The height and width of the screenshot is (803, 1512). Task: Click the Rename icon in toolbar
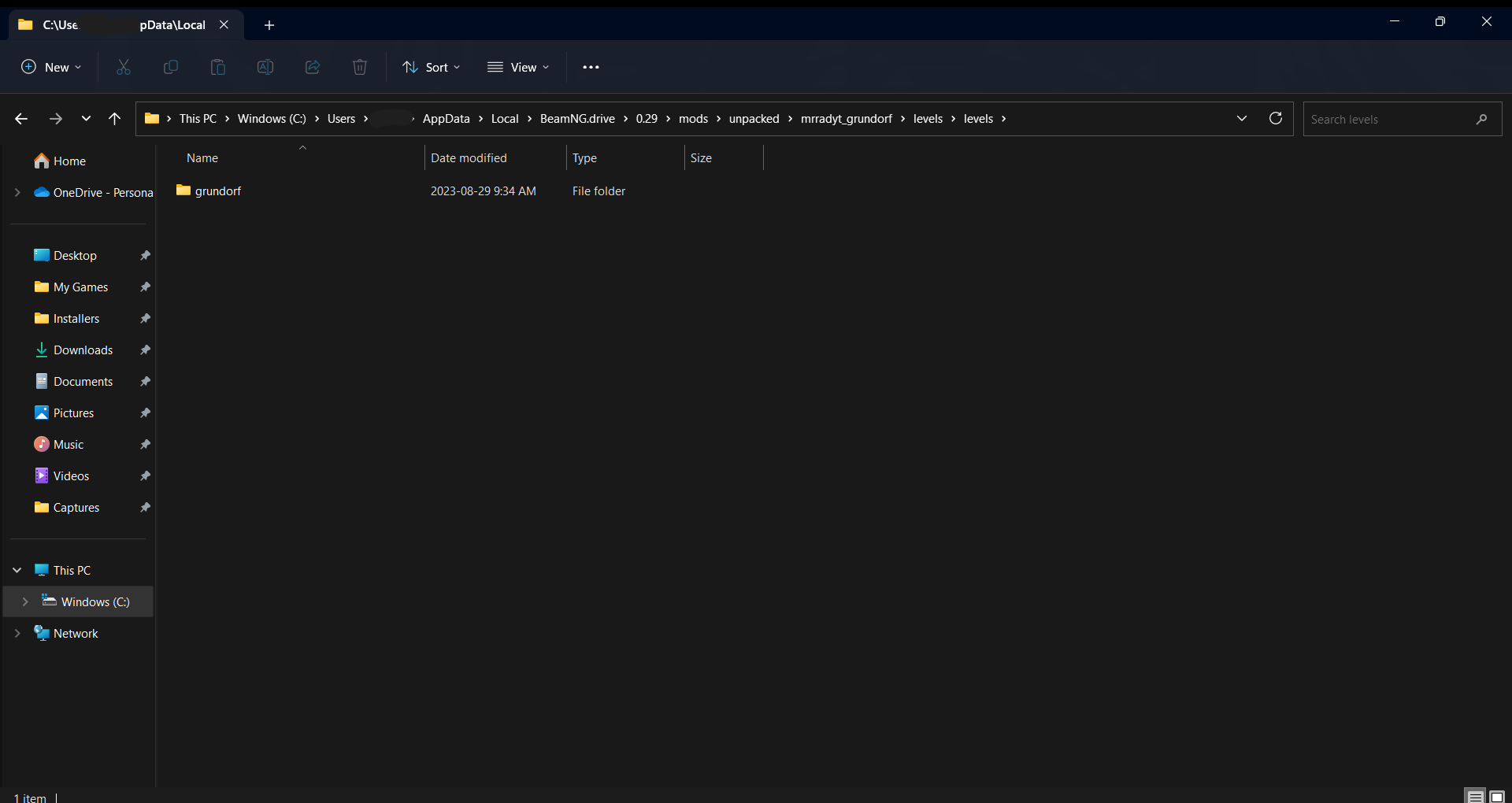(265, 67)
